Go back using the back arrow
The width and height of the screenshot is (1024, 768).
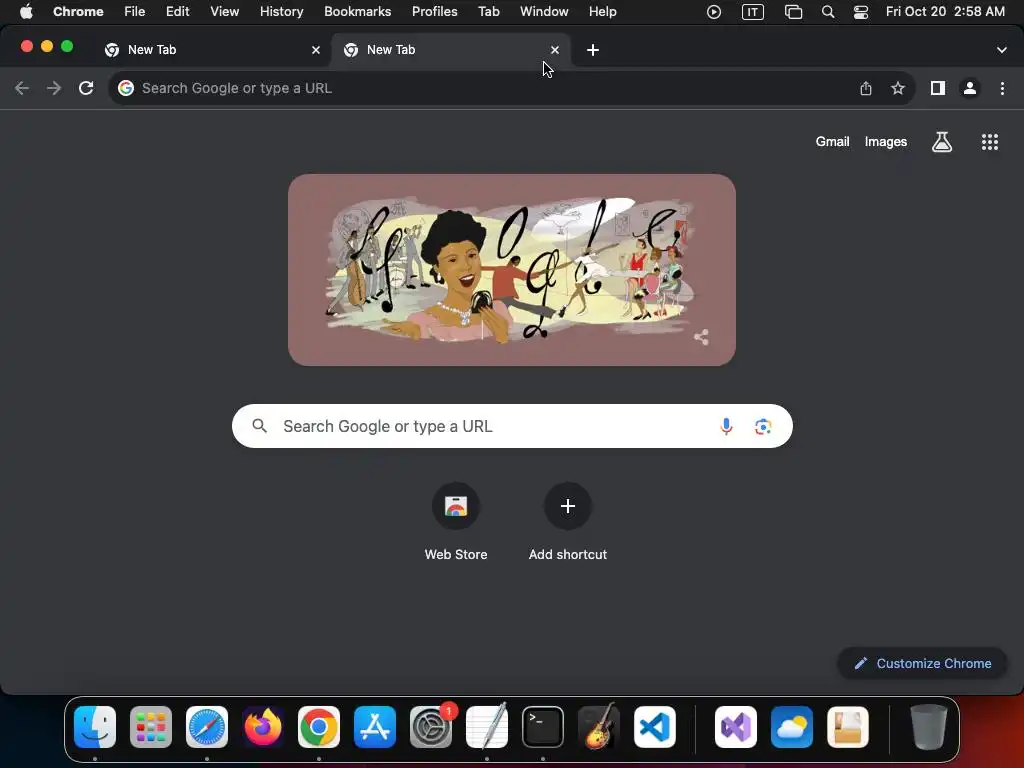[22, 88]
